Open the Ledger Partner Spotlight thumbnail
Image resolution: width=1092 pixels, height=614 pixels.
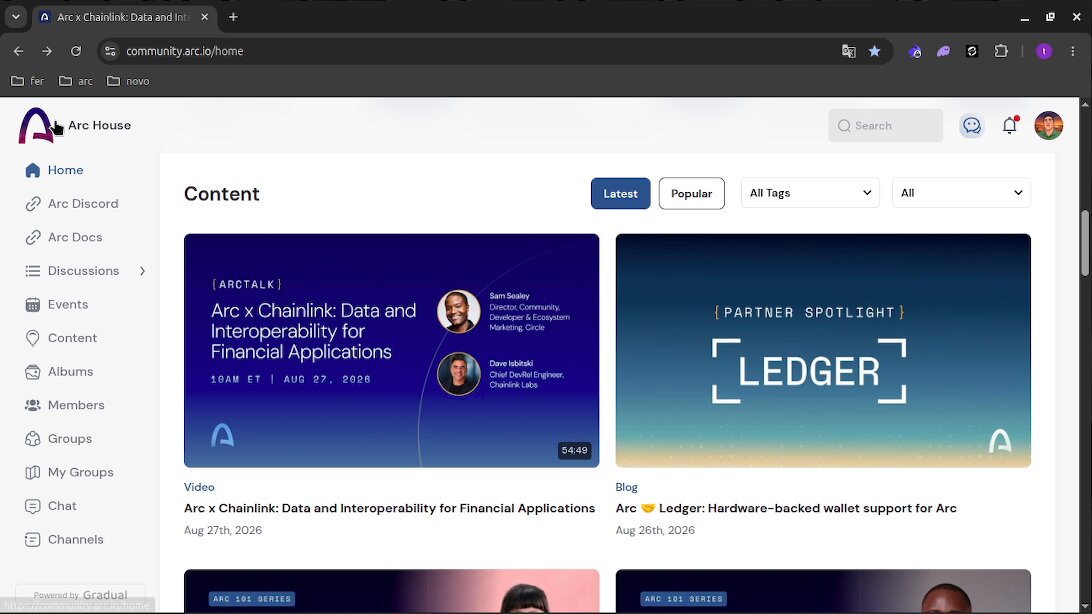(823, 350)
